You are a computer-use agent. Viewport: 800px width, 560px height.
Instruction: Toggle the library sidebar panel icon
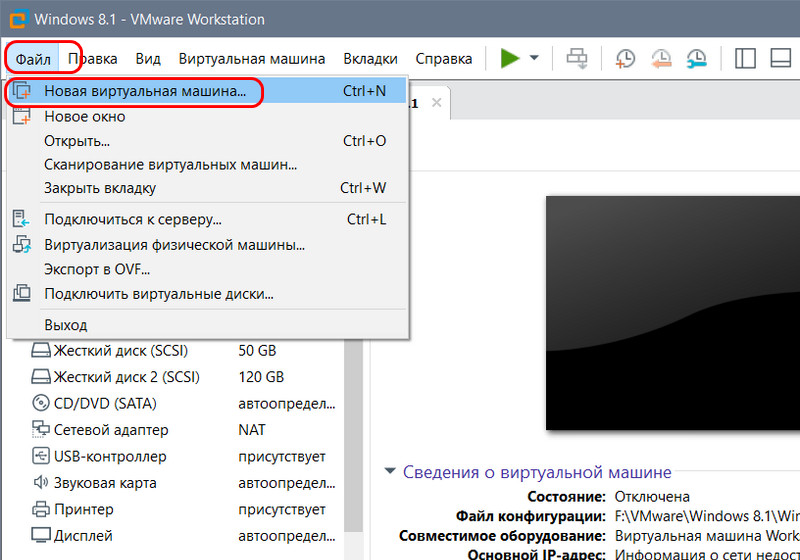tap(745, 58)
